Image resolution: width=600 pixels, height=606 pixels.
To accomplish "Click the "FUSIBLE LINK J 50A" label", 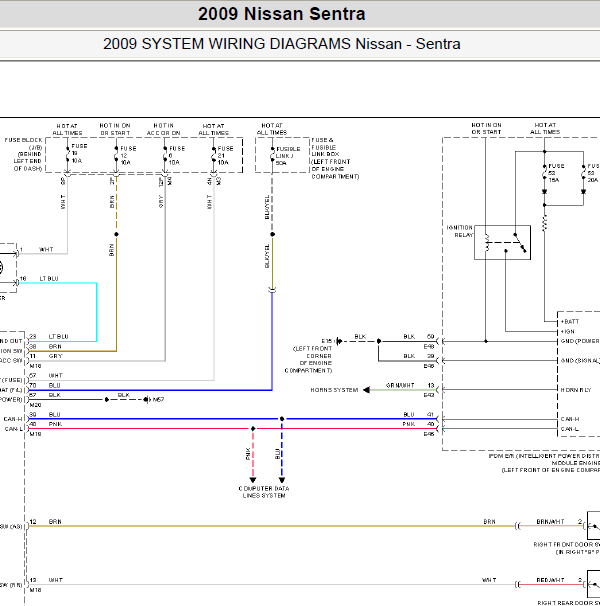I will pyautogui.click(x=288, y=156).
